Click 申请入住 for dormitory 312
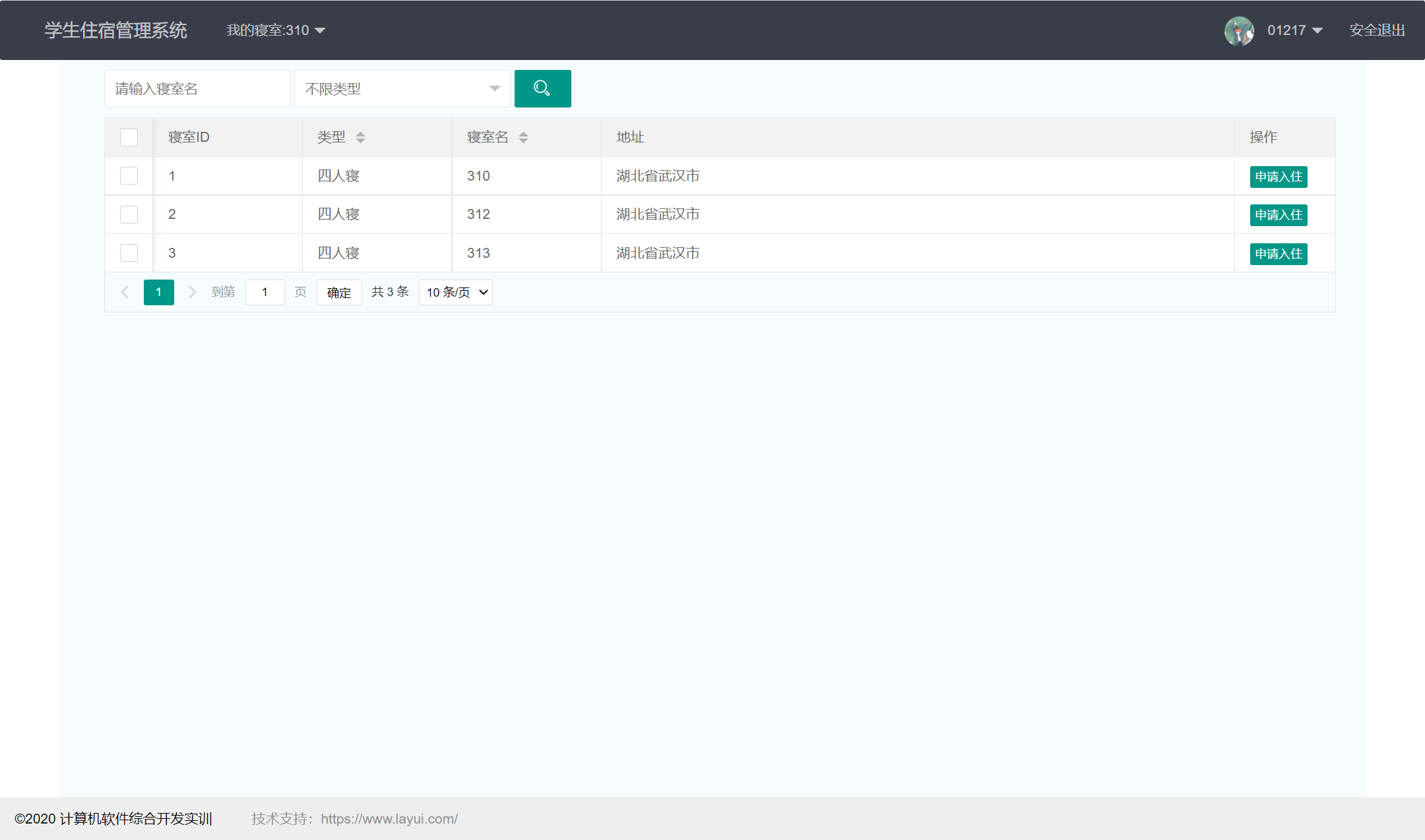Image resolution: width=1425 pixels, height=840 pixels. pos(1278,215)
